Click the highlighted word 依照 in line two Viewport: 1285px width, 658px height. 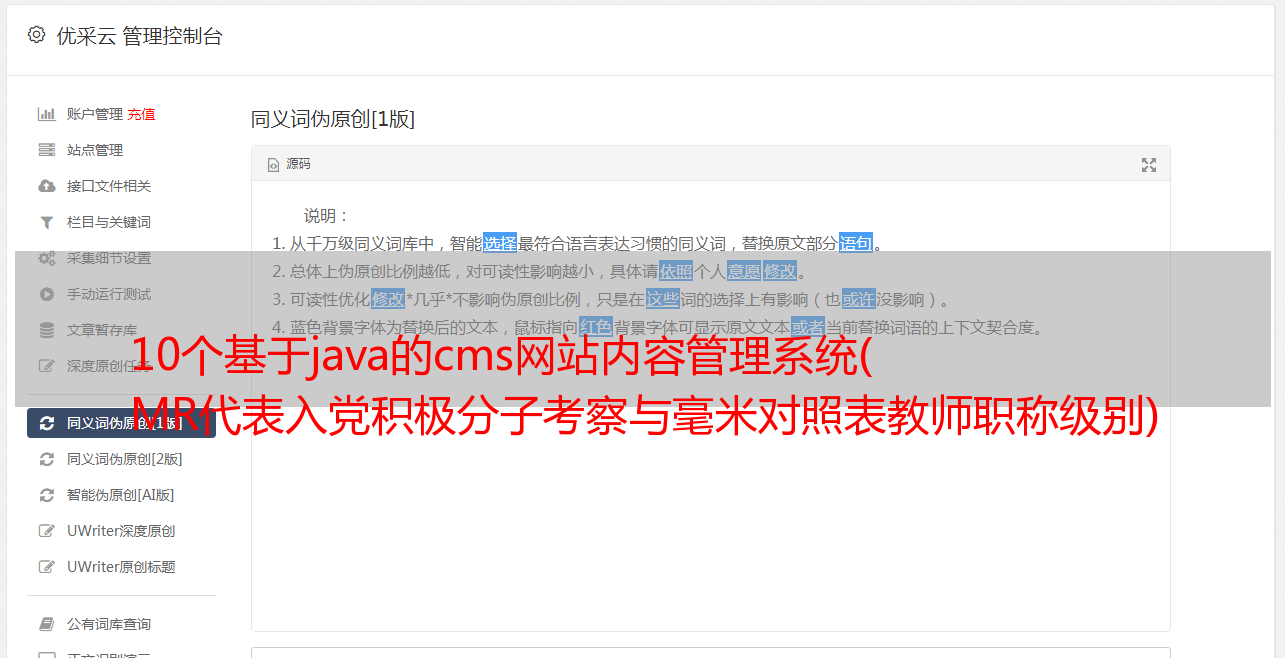pyautogui.click(x=676, y=271)
